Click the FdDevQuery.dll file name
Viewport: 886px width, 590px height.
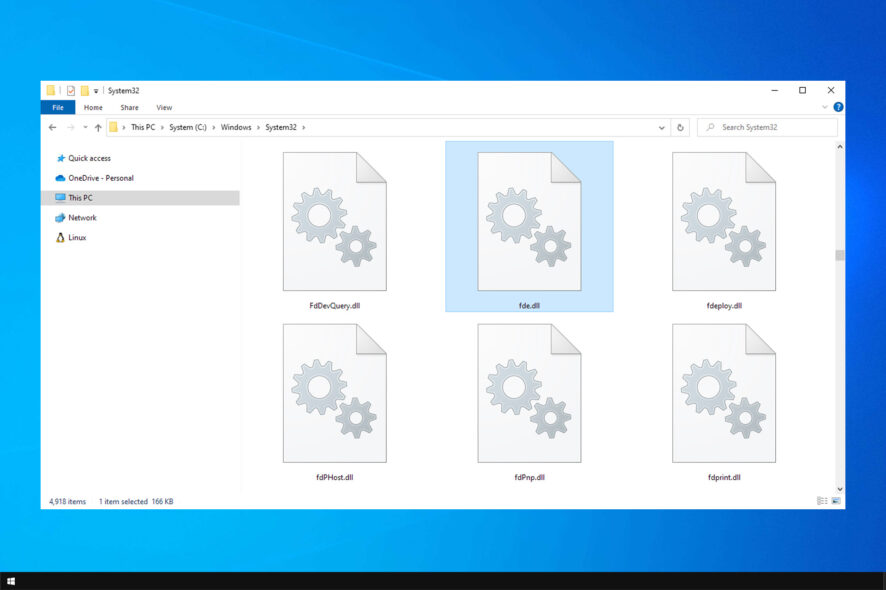pyautogui.click(x=335, y=306)
